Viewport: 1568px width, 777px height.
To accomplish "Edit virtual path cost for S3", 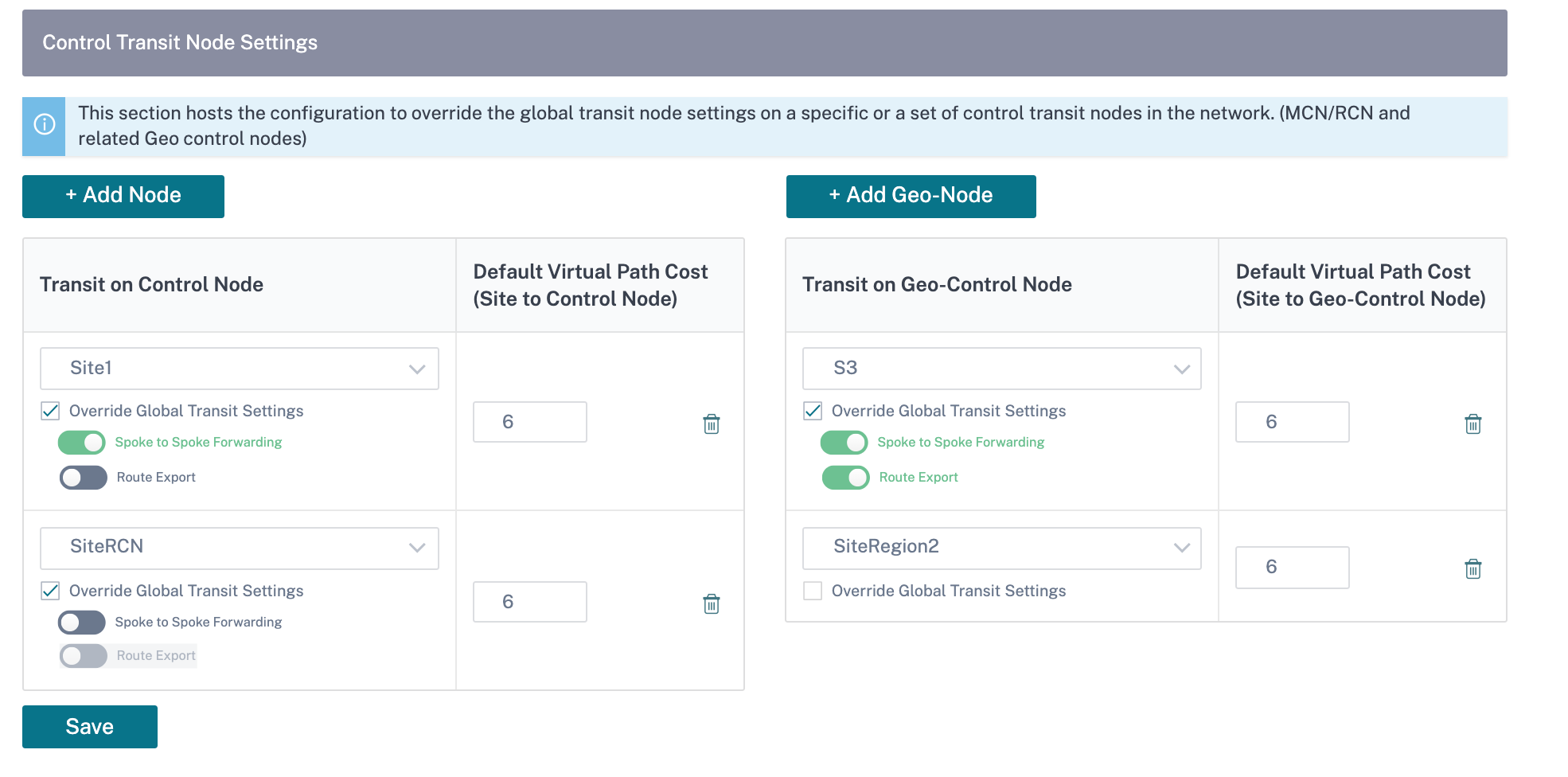I will (x=1293, y=422).
